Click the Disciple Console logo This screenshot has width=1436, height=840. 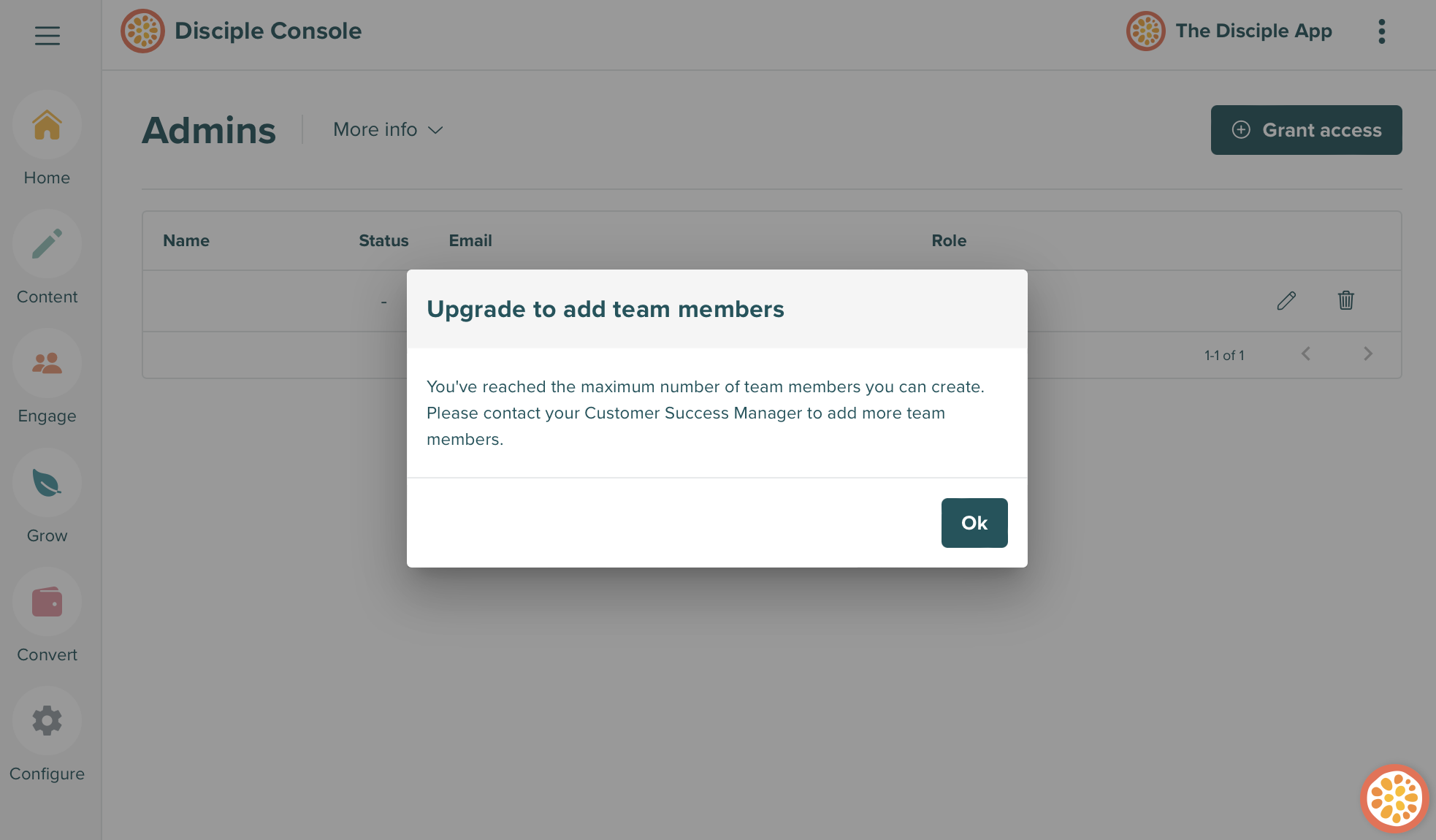point(142,31)
